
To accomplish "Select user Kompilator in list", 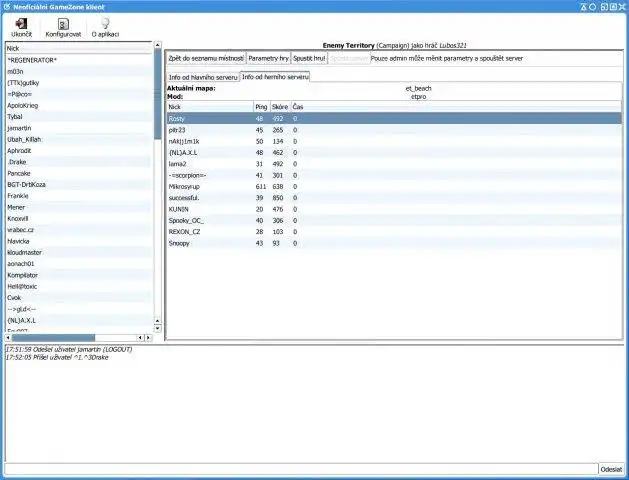I will (x=79, y=275).
